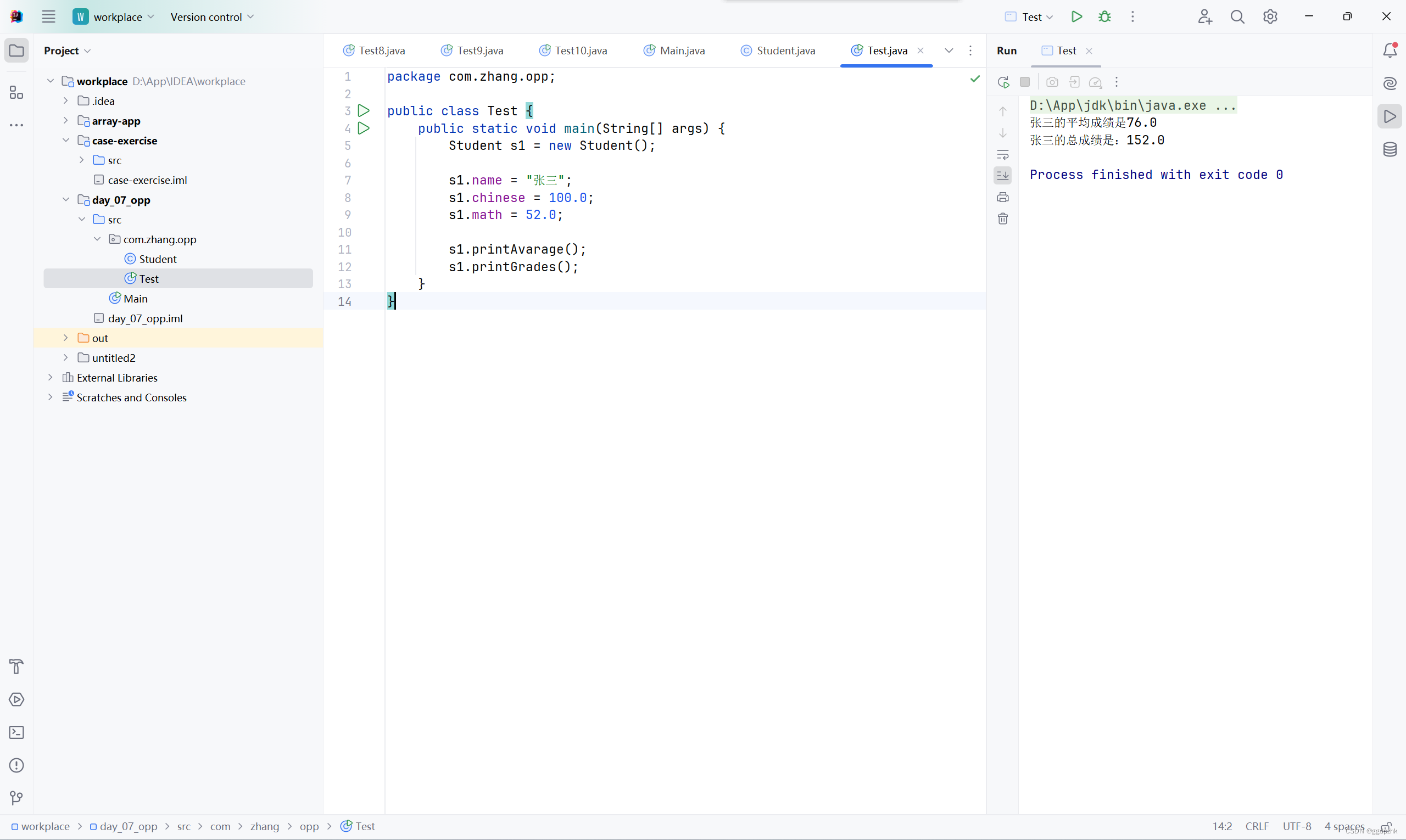Screen dimensions: 1406x840
Task: Open the Terminal tool window
Action: (16, 732)
